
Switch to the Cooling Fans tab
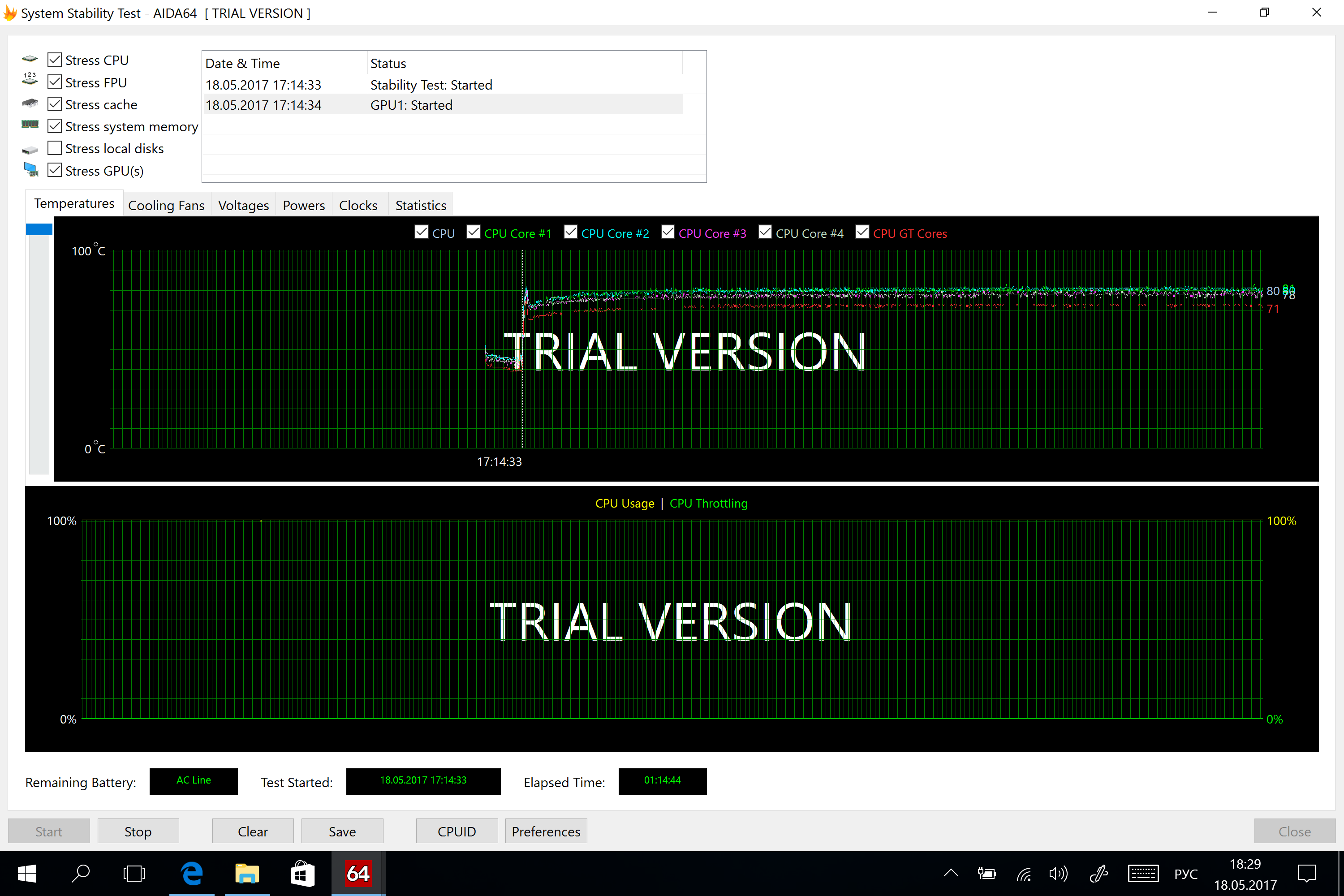[x=166, y=205]
